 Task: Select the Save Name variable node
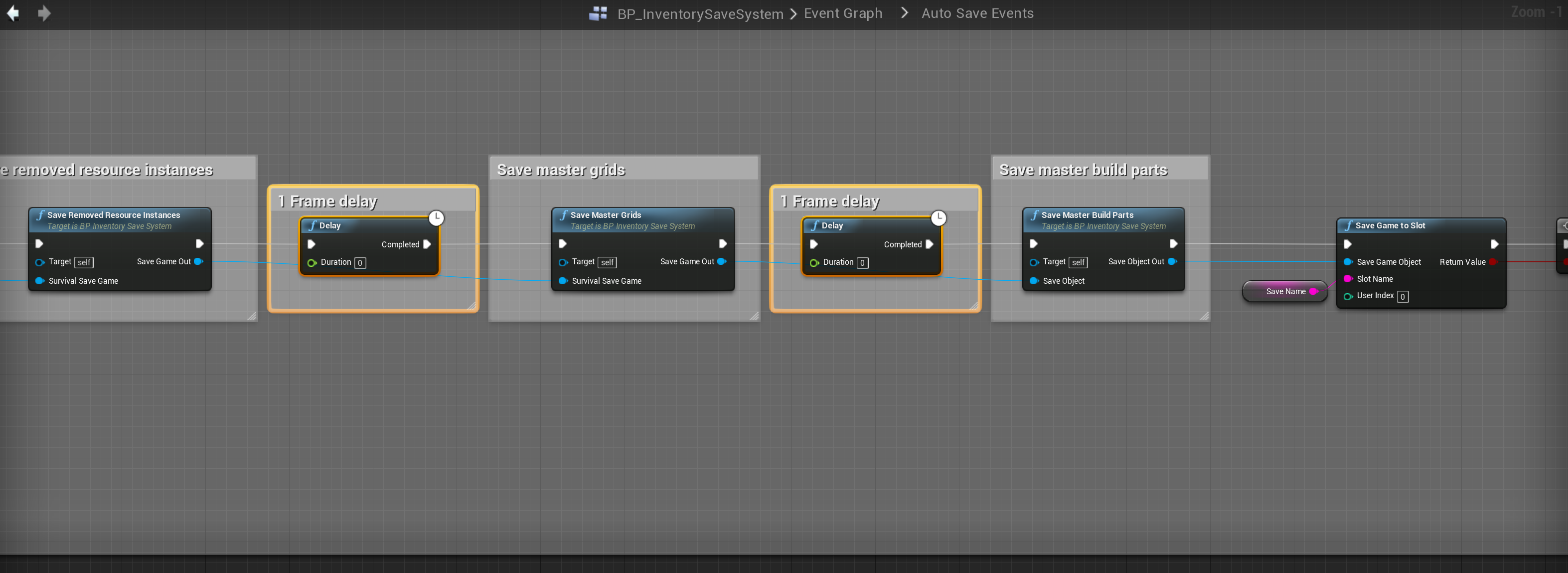(x=1283, y=292)
